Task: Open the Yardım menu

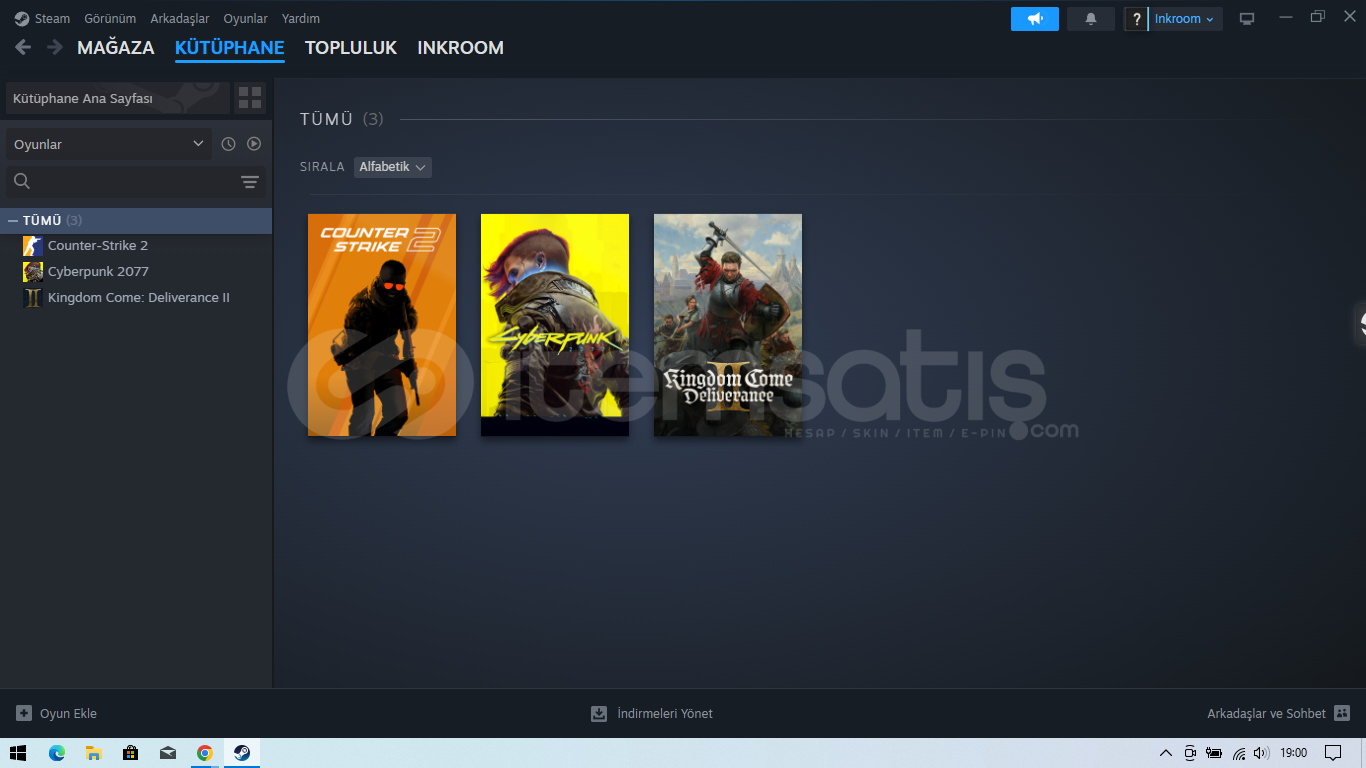Action: pyautogui.click(x=301, y=19)
